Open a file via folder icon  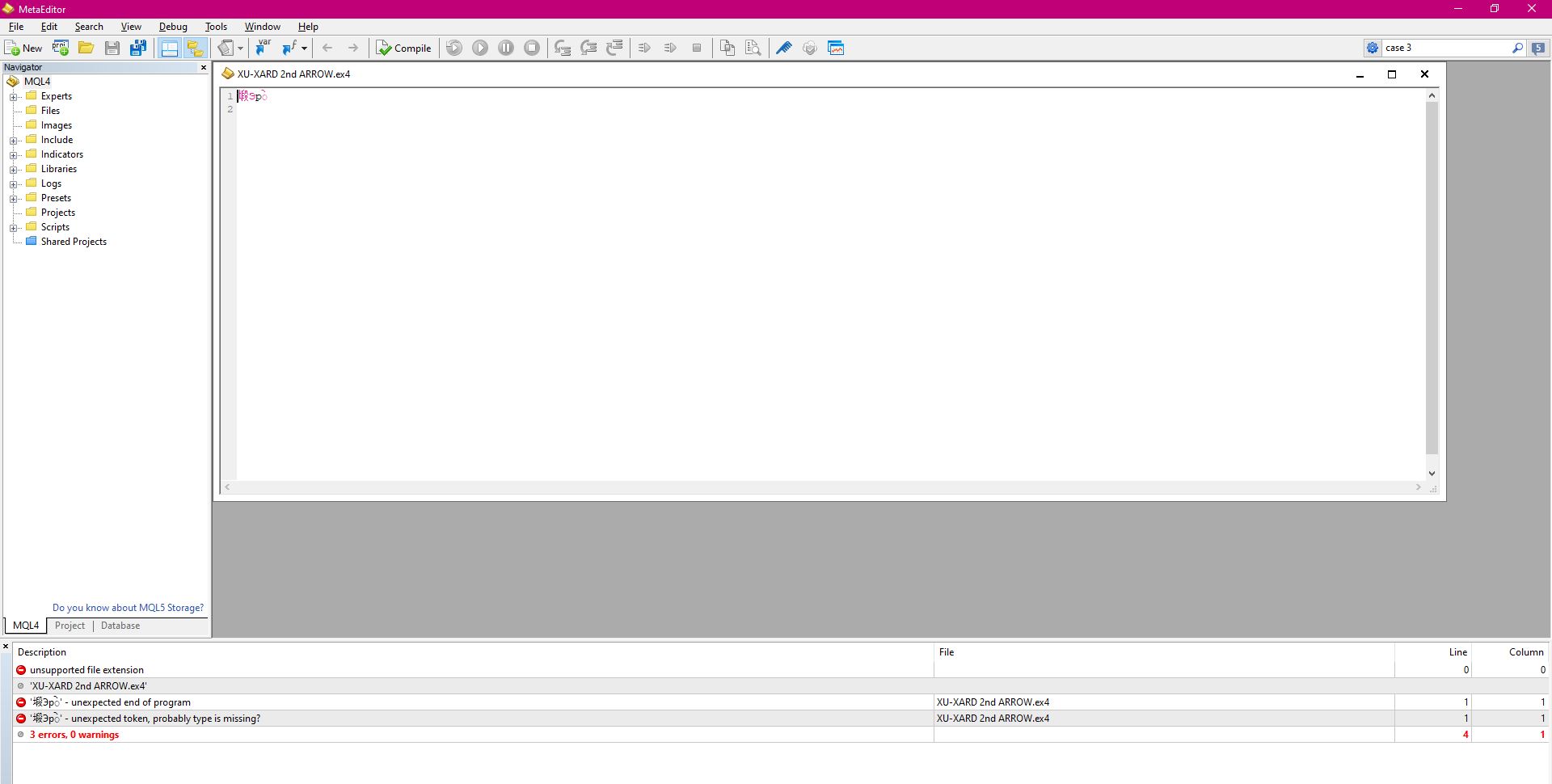coord(86,48)
